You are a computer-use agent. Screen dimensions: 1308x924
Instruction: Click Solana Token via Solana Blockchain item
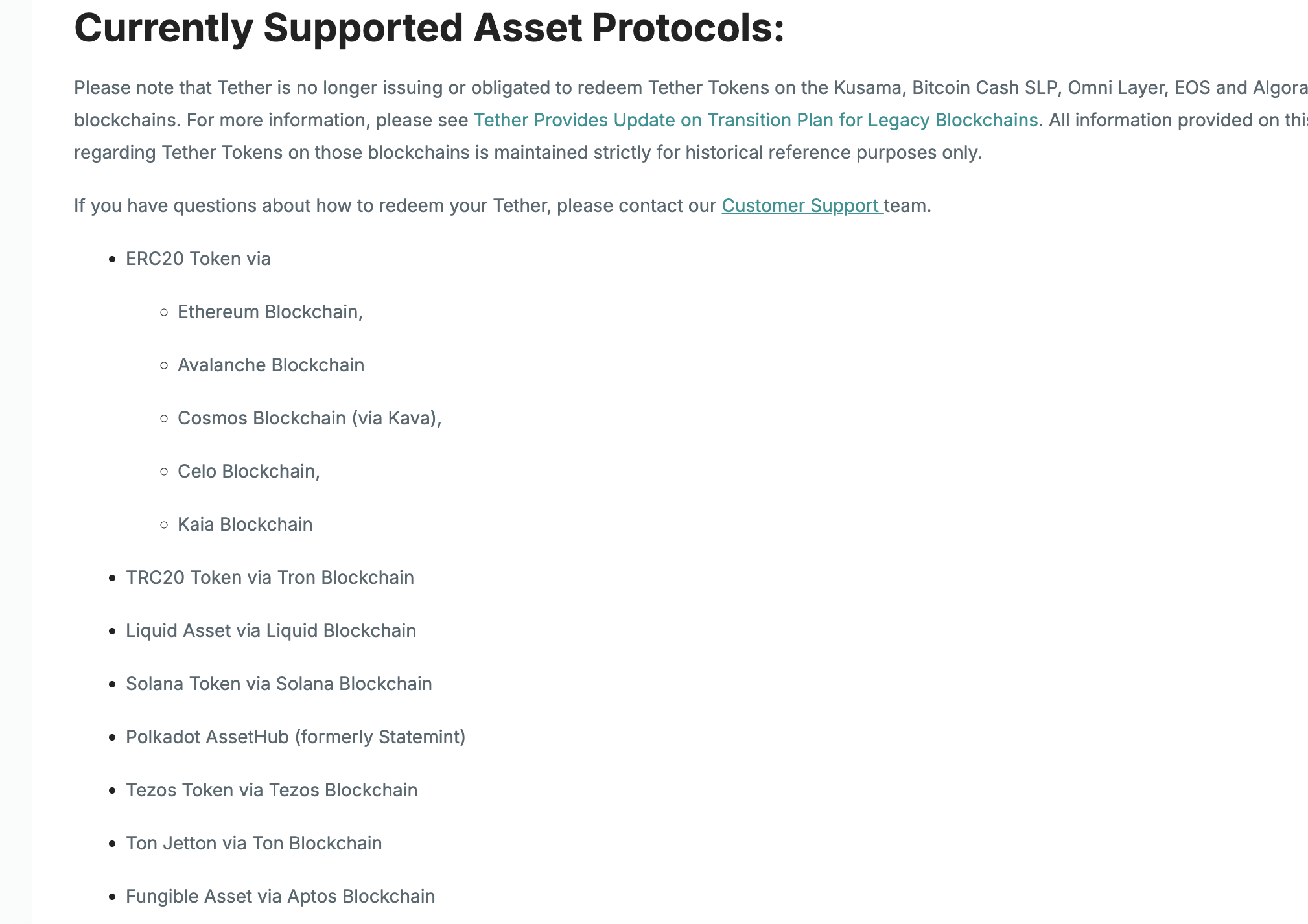[279, 684]
